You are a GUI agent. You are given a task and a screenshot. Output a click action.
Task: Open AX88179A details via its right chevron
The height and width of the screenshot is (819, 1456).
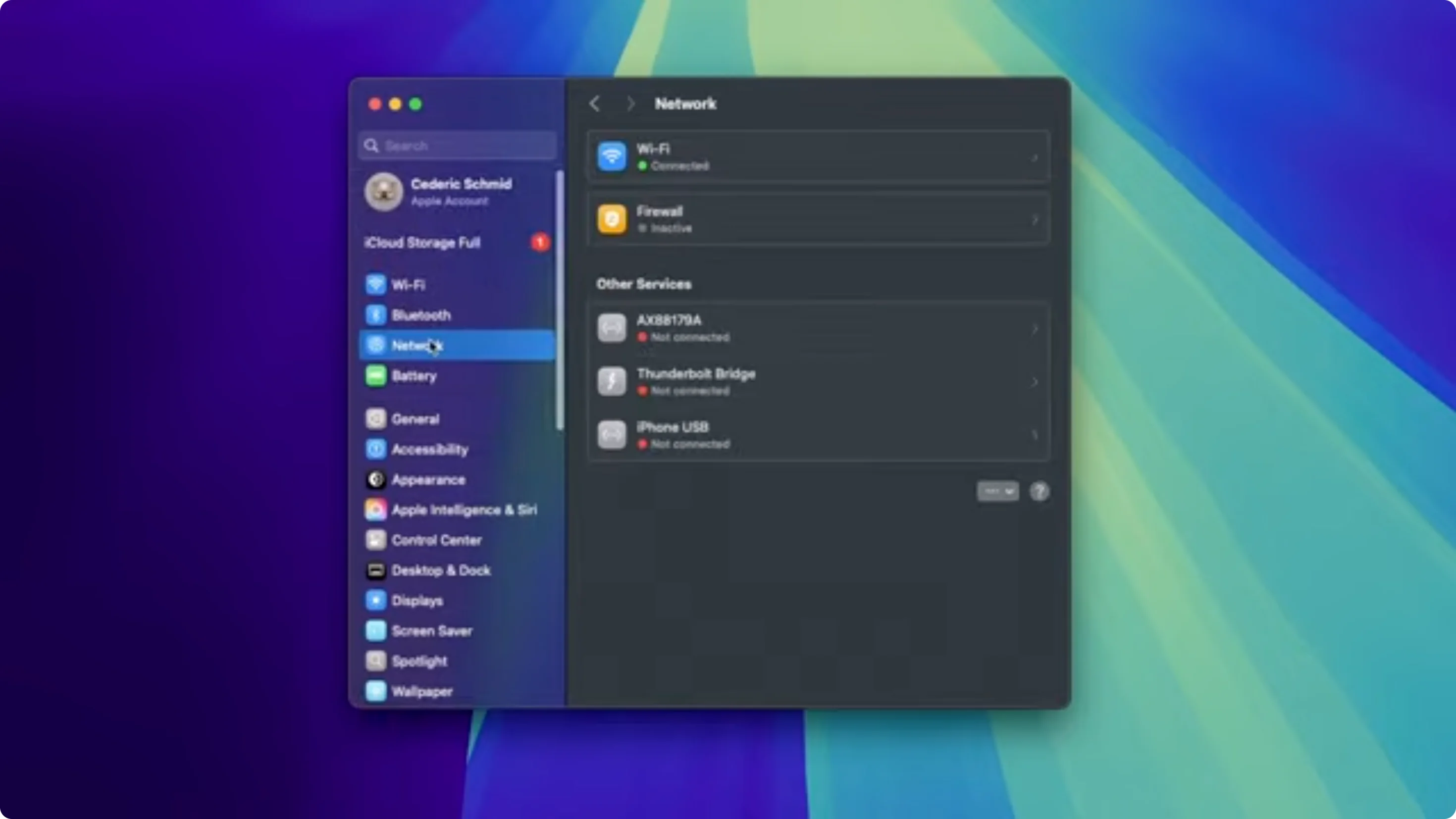click(1036, 328)
